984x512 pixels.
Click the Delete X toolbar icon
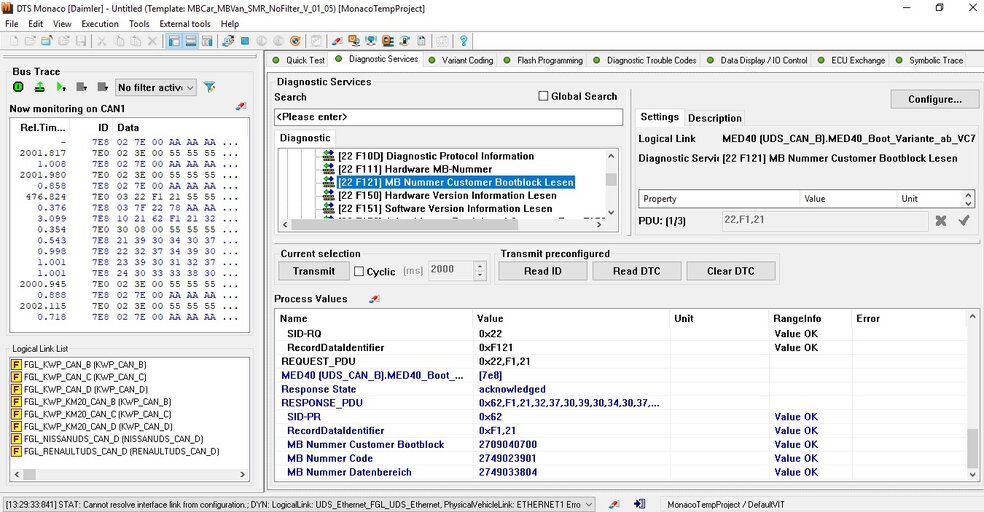[x=152, y=41]
